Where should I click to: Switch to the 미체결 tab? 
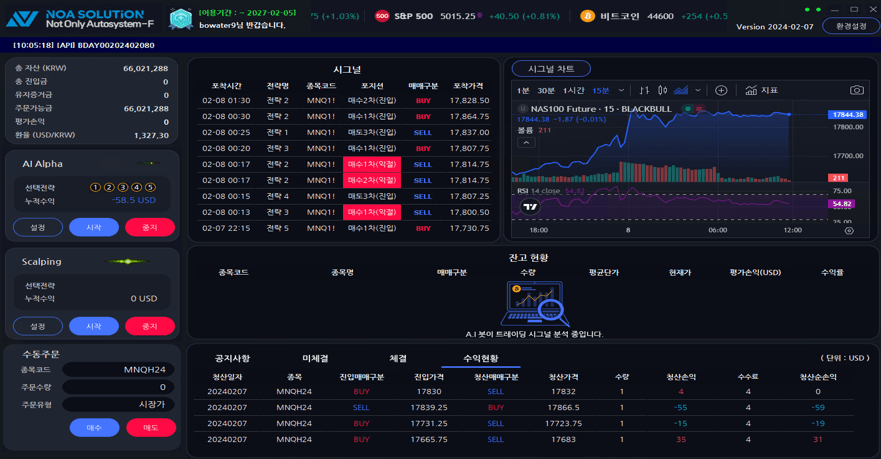click(x=315, y=358)
